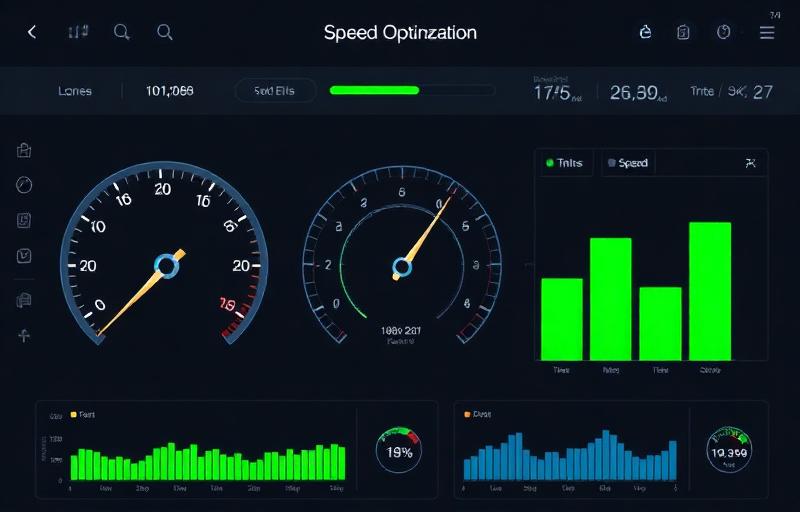
Task: Open the hamburger menu at top right
Action: (x=767, y=32)
